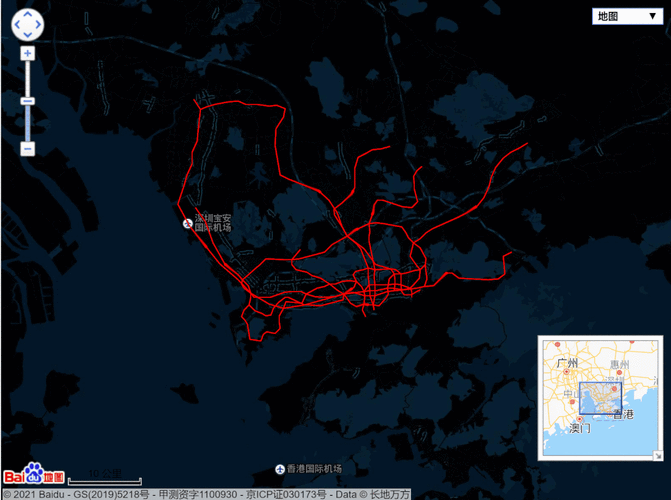Click the Hong Kong airport marker icon
671x500 pixels.
(279, 469)
